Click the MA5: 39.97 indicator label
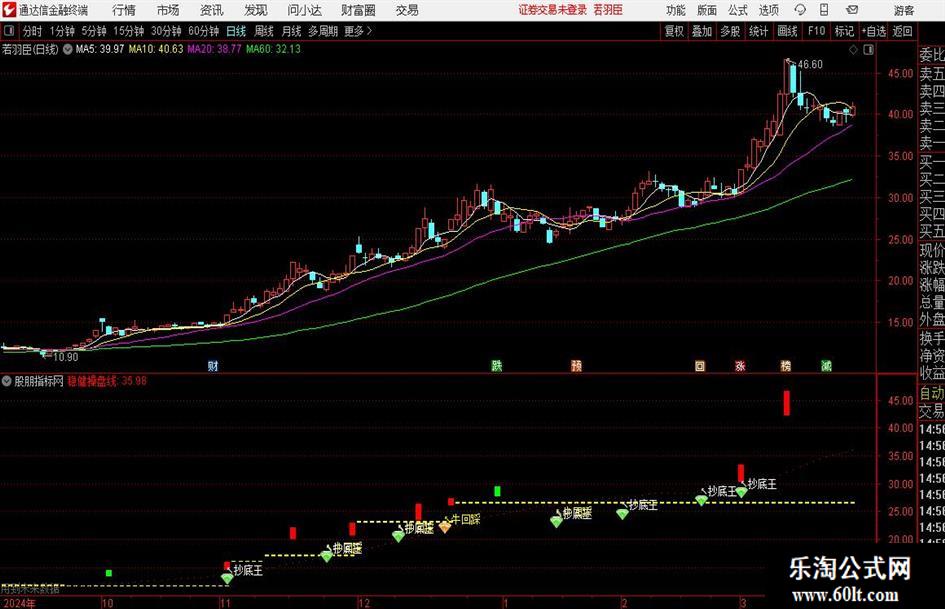 coord(100,49)
